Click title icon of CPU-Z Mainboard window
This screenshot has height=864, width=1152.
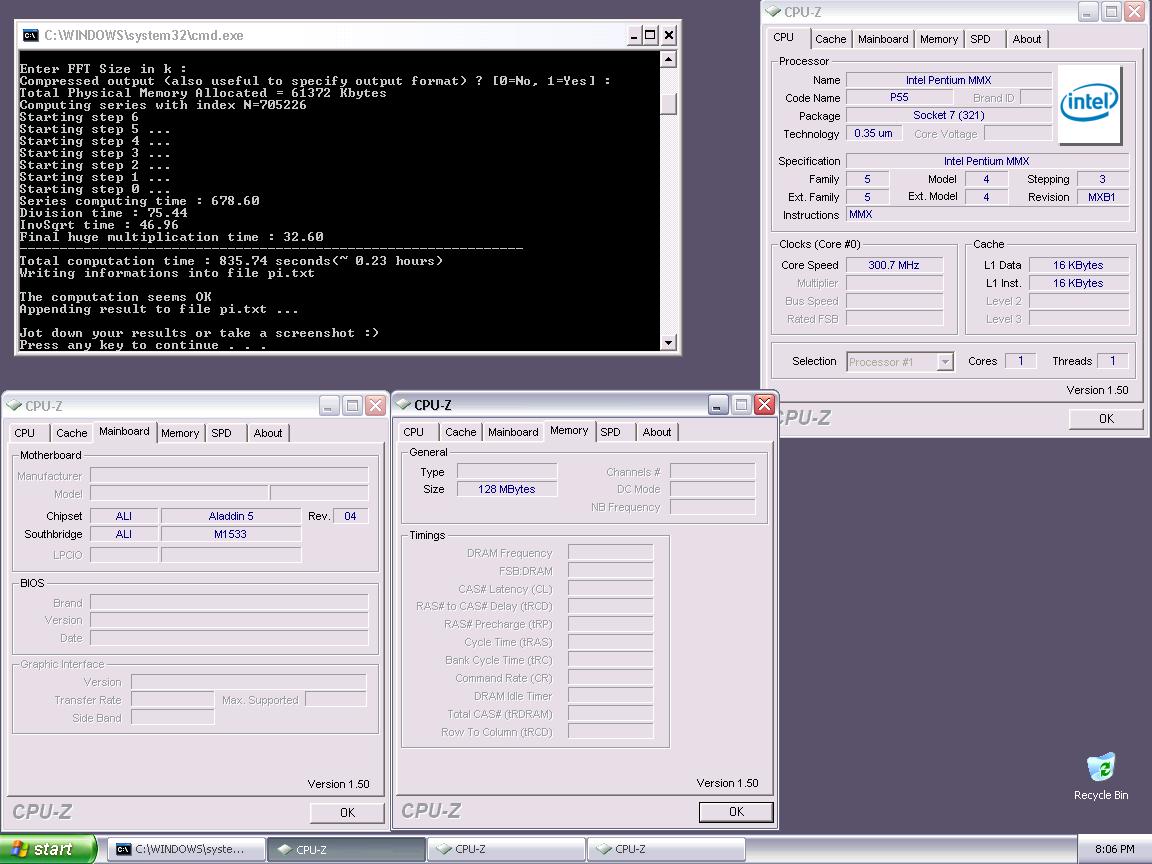14,406
